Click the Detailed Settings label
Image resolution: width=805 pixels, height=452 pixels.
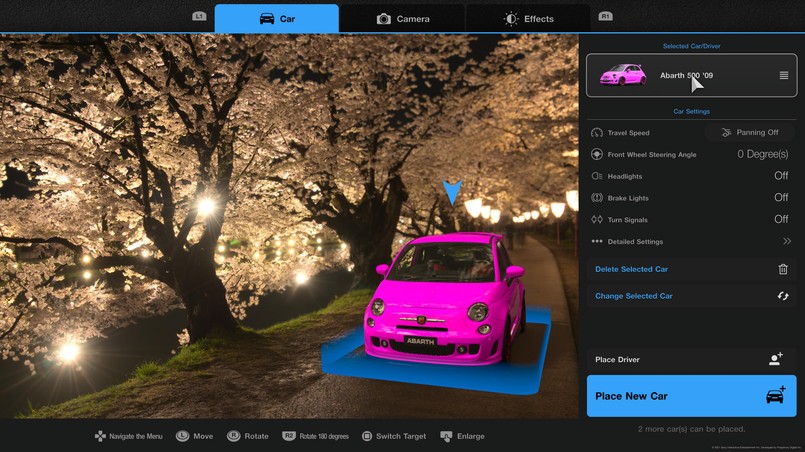(635, 241)
